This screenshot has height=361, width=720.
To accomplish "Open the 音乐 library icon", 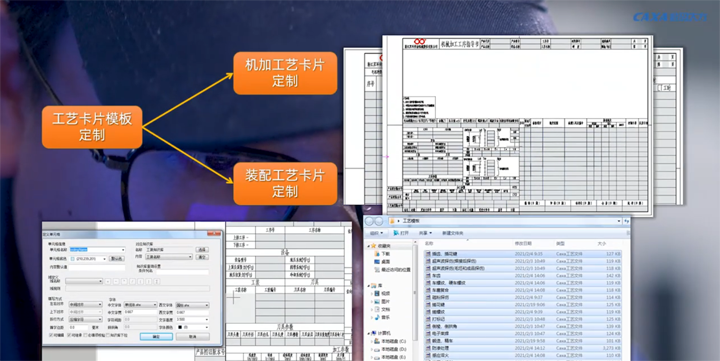I will click(377, 317).
